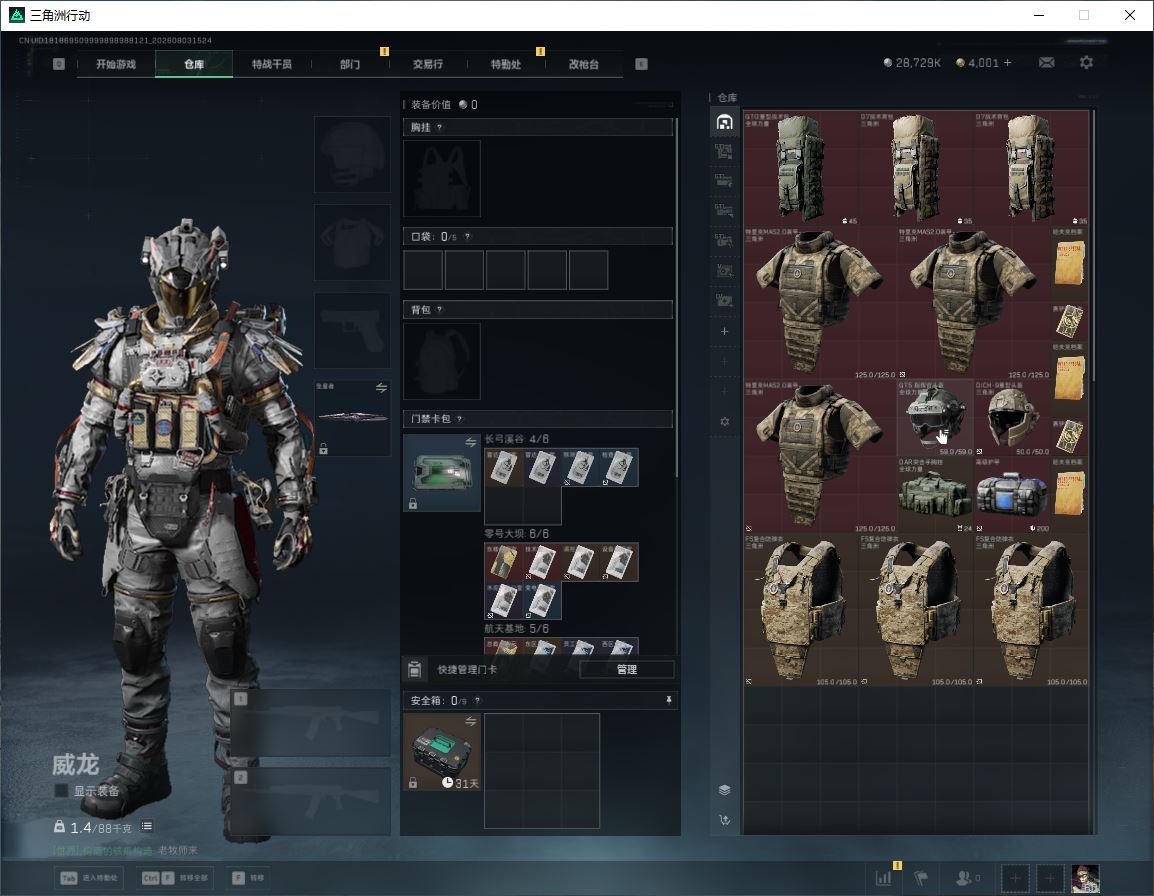Screen dimensions: 1154x896
Task: Select the blue armor repair kit item
Action: pos(1012,495)
